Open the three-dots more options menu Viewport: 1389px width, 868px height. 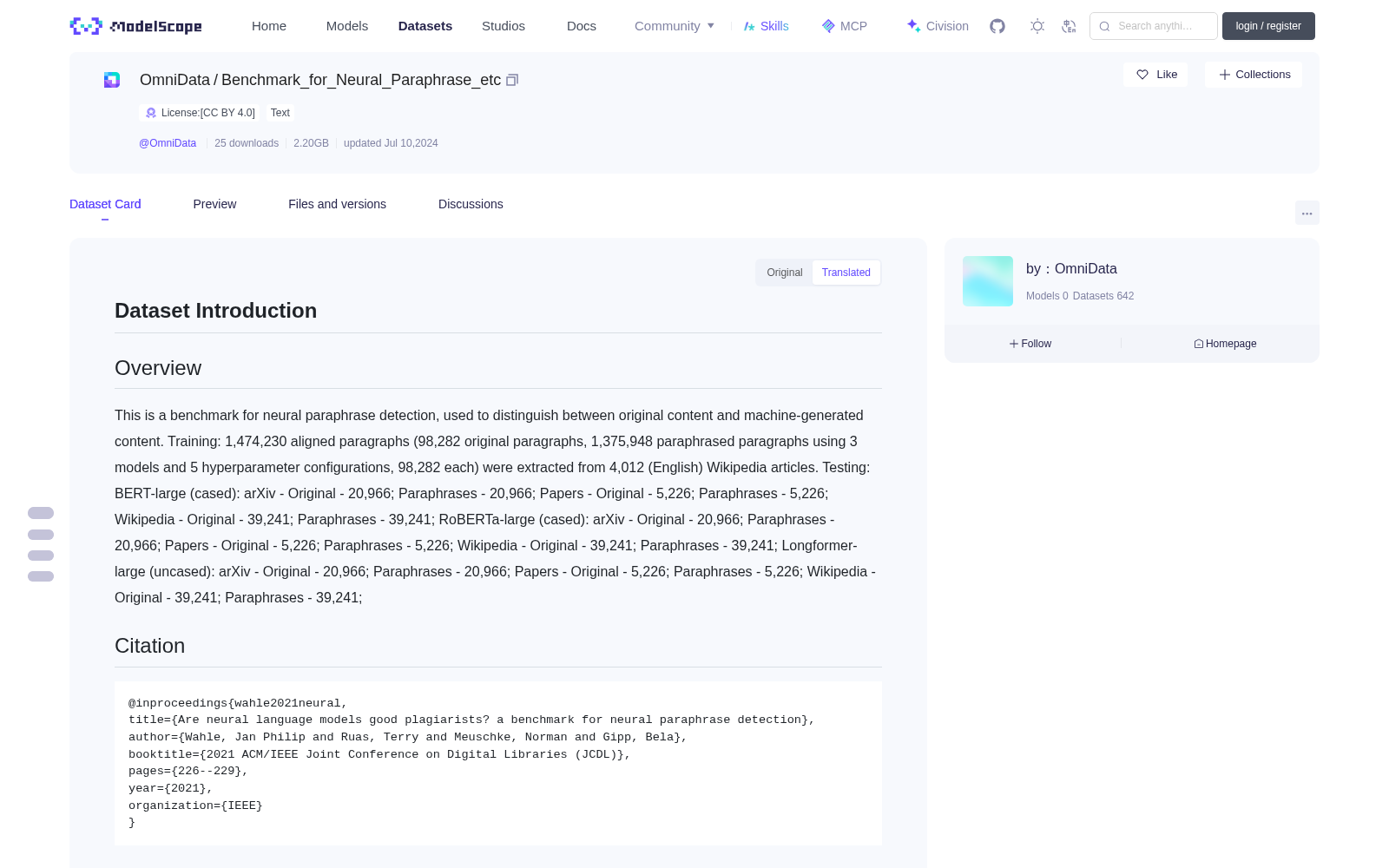(1307, 213)
